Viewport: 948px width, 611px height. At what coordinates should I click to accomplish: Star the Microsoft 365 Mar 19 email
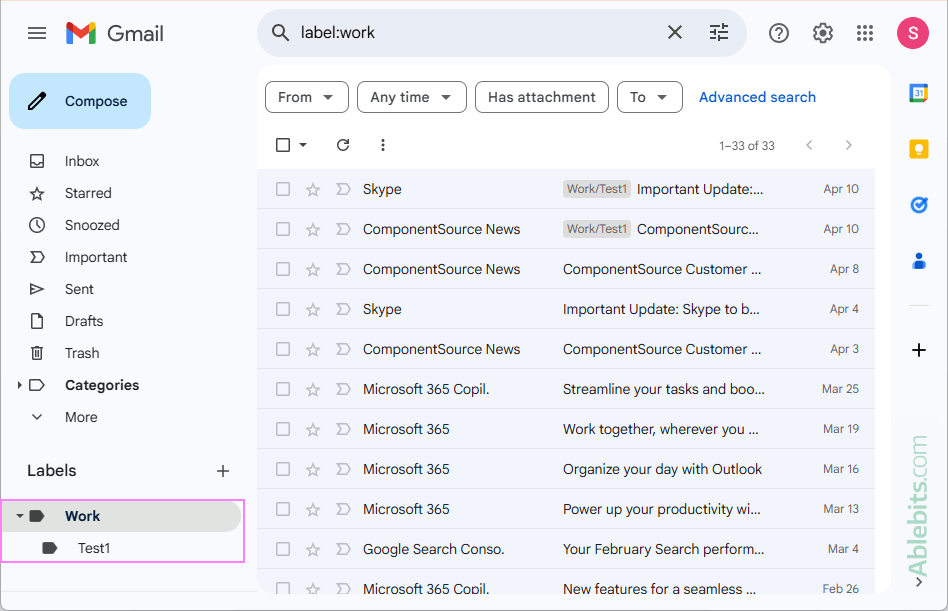pyautogui.click(x=313, y=430)
